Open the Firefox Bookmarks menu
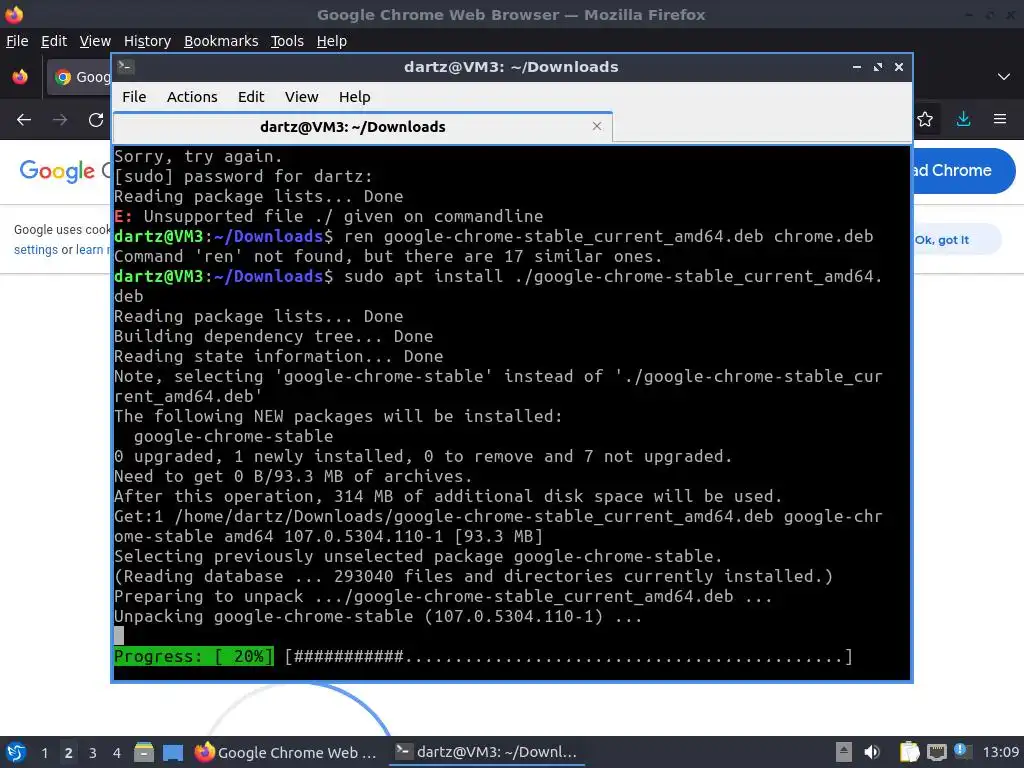The image size is (1024, 768). (221, 41)
